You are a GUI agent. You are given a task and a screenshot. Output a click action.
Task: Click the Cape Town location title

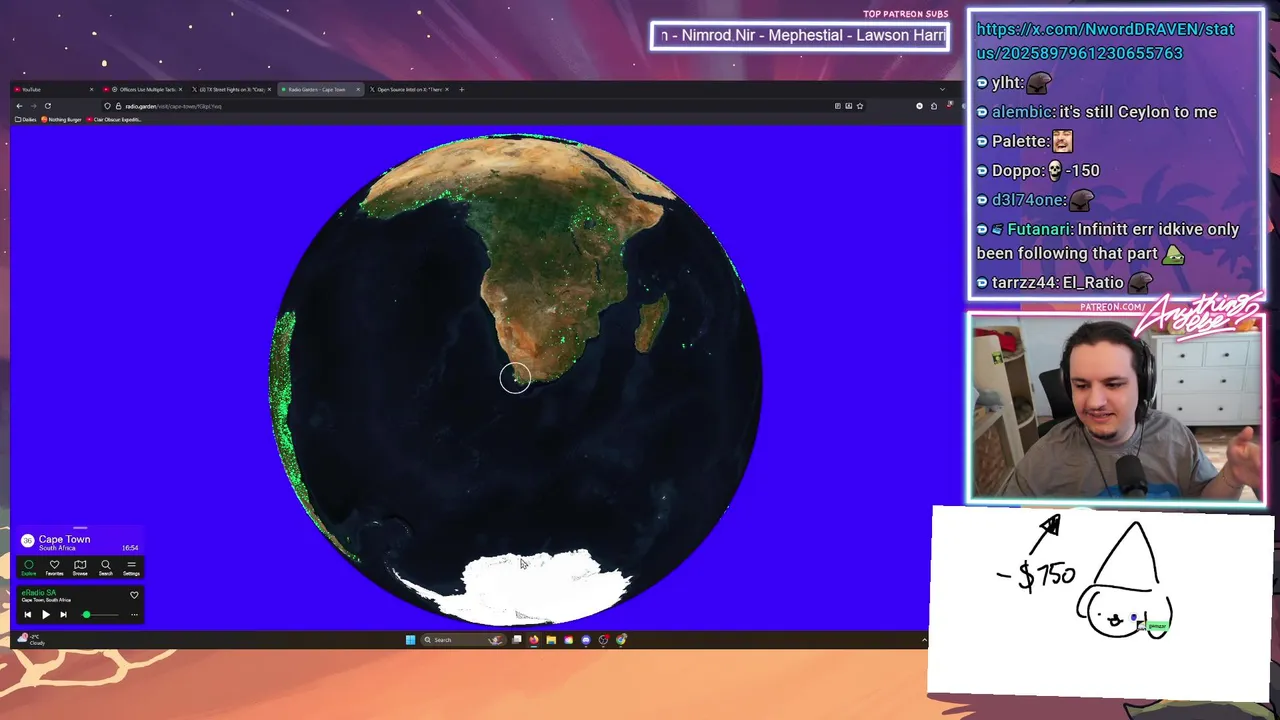click(x=64, y=539)
